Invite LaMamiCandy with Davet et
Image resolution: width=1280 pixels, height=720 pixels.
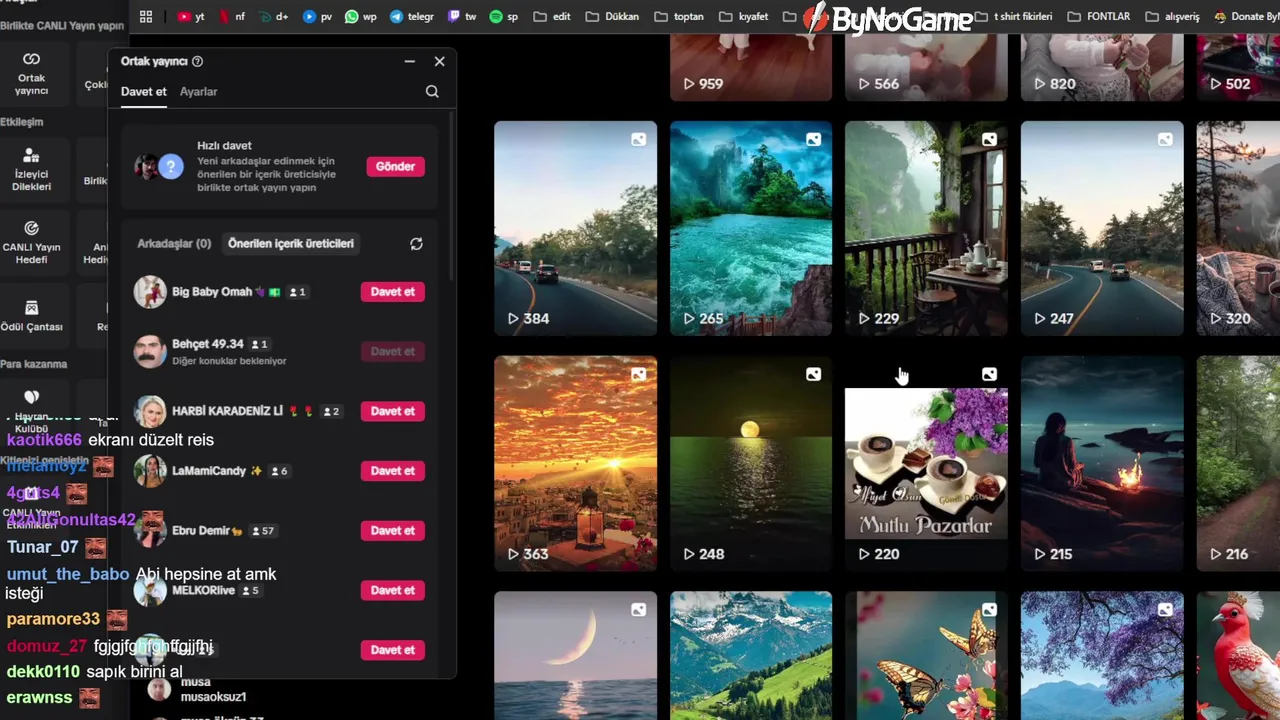[392, 471]
